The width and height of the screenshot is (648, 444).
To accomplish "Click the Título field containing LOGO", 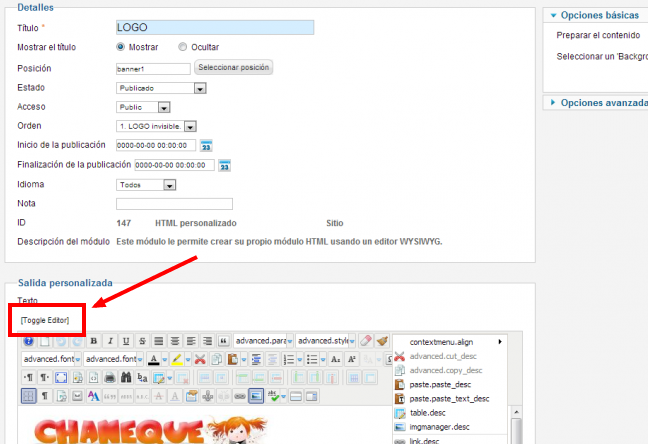I will 215,28.
